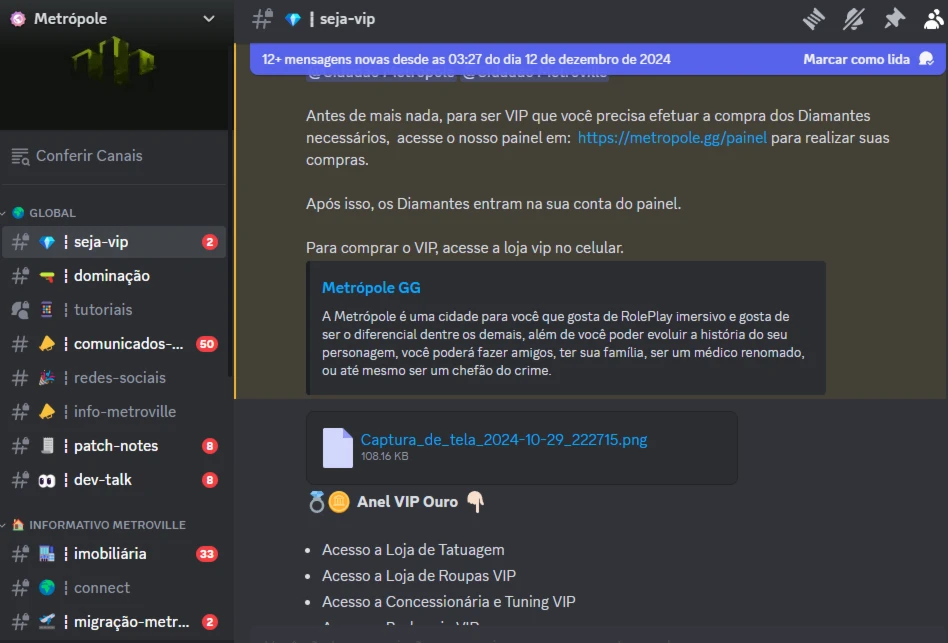Open the metropole.gg/painel link
This screenshot has height=643, width=948.
coord(672,138)
